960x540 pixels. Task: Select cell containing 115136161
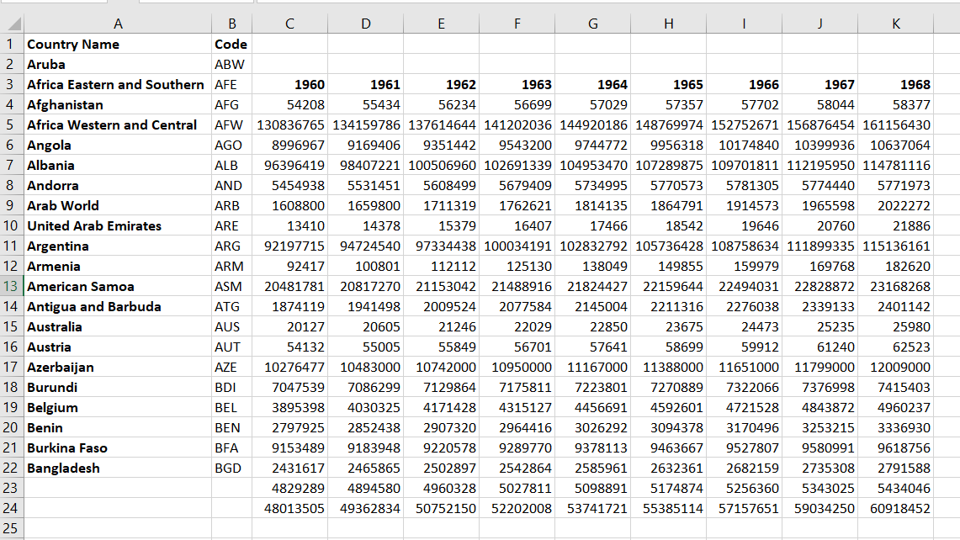(x=896, y=246)
